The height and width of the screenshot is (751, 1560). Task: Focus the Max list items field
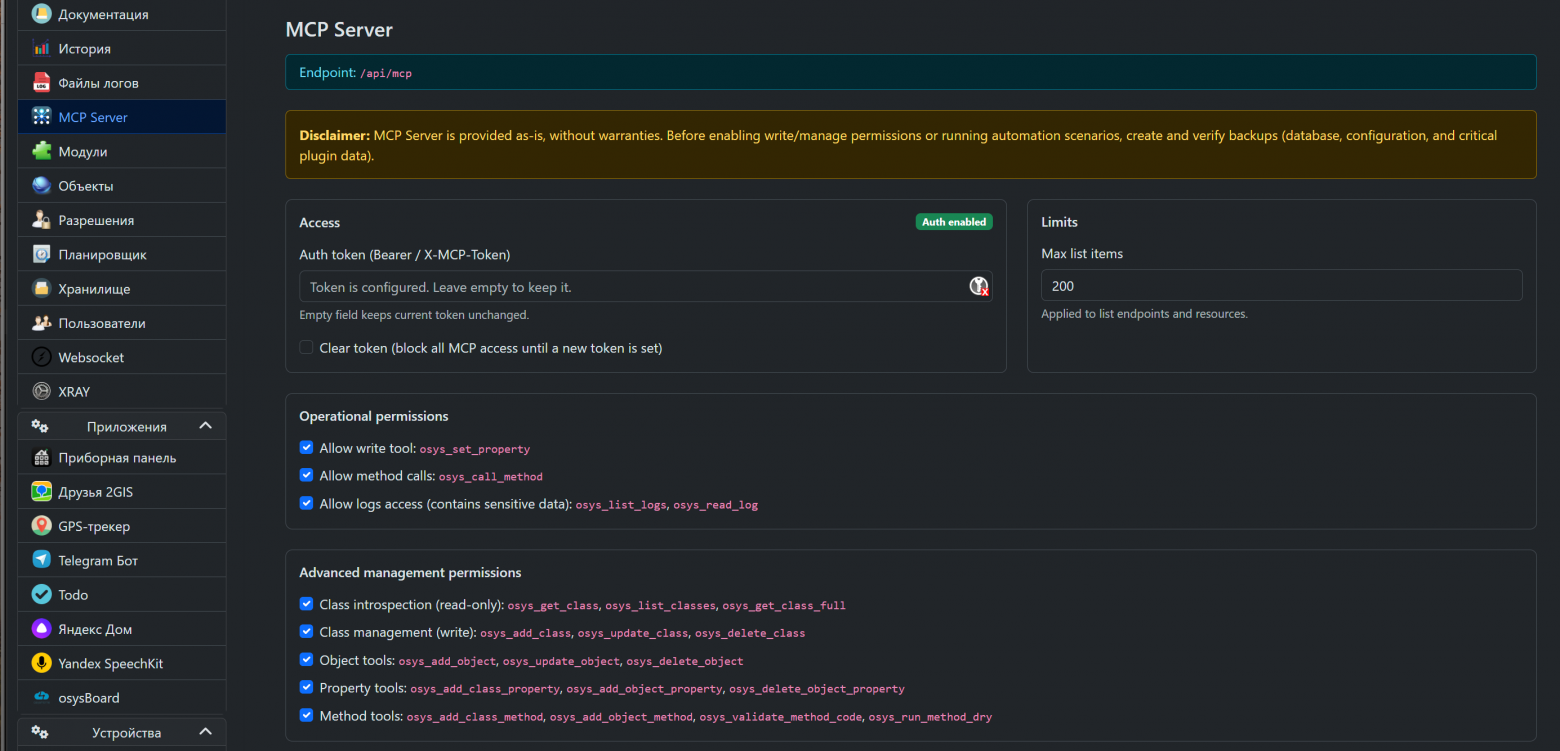point(1280,286)
